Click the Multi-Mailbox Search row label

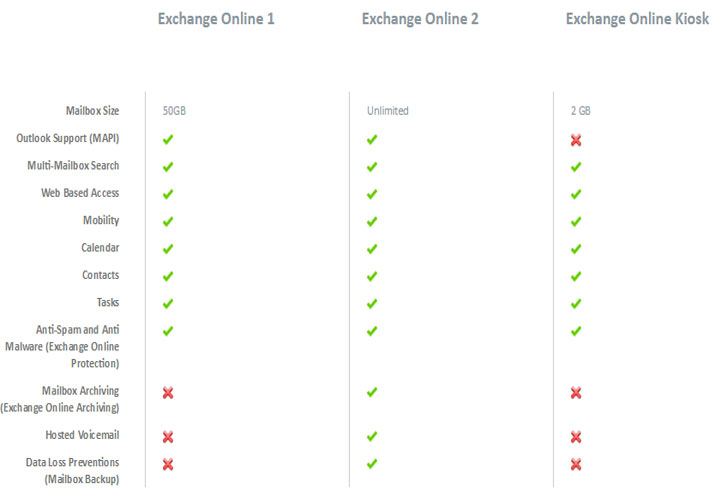73,165
